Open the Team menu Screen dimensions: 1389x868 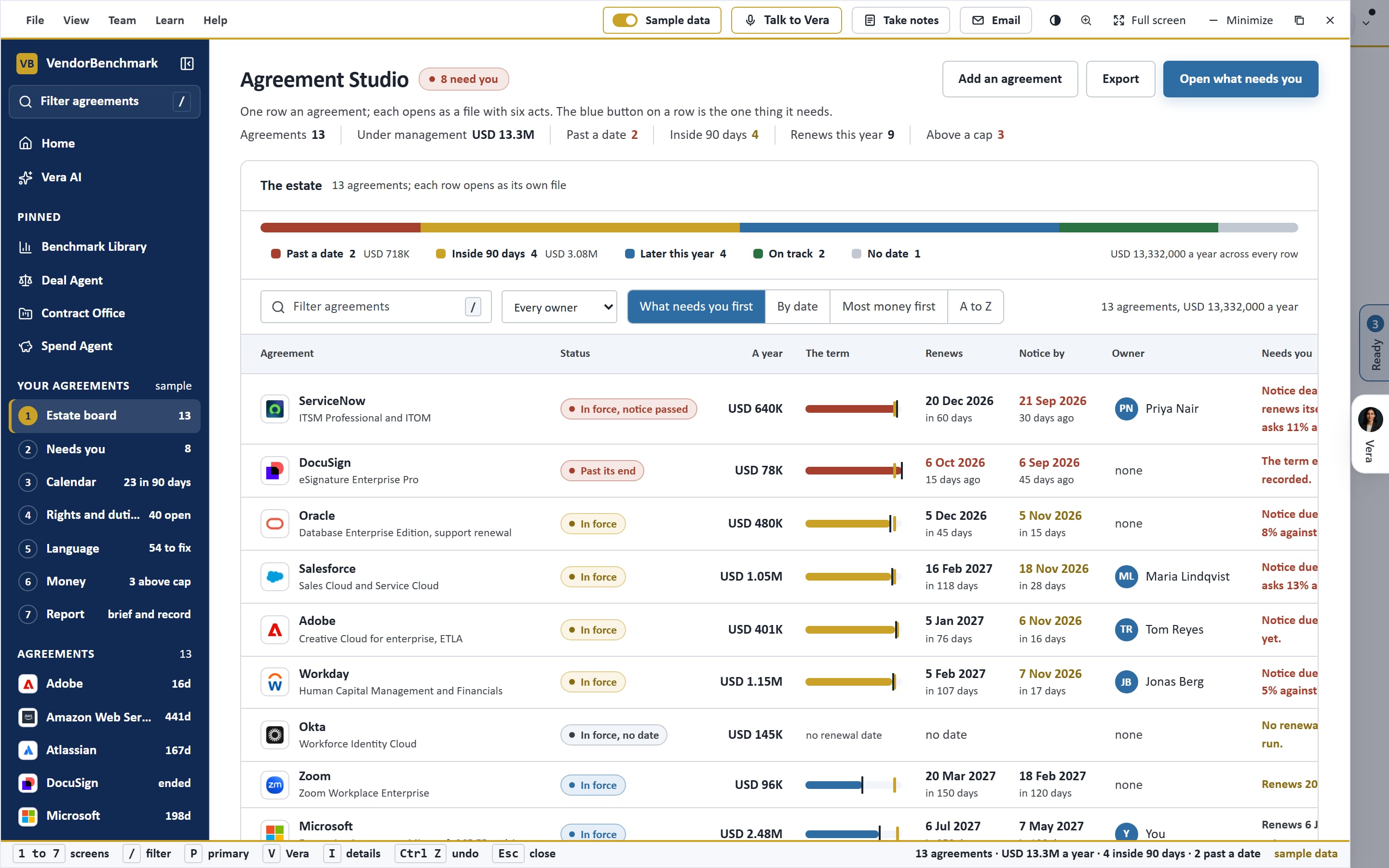click(x=122, y=20)
